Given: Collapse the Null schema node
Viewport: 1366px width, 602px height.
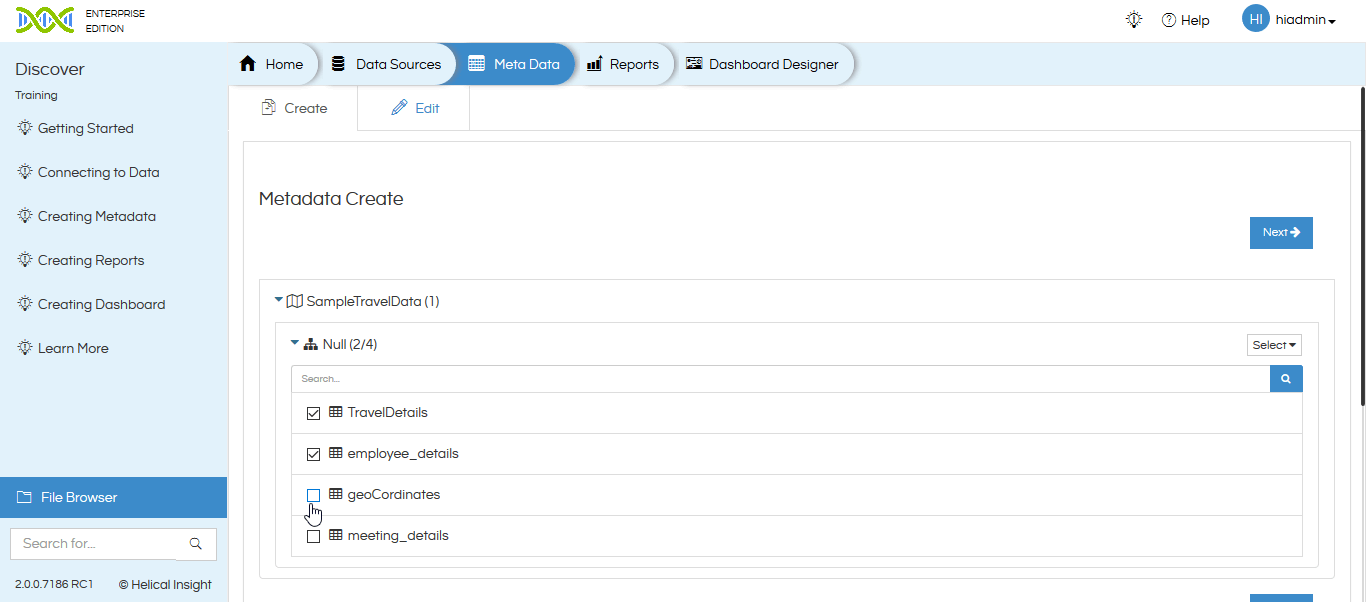Looking at the screenshot, I should tap(295, 343).
